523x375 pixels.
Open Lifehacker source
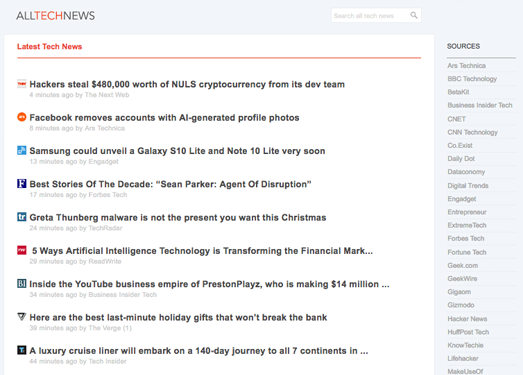463,358
